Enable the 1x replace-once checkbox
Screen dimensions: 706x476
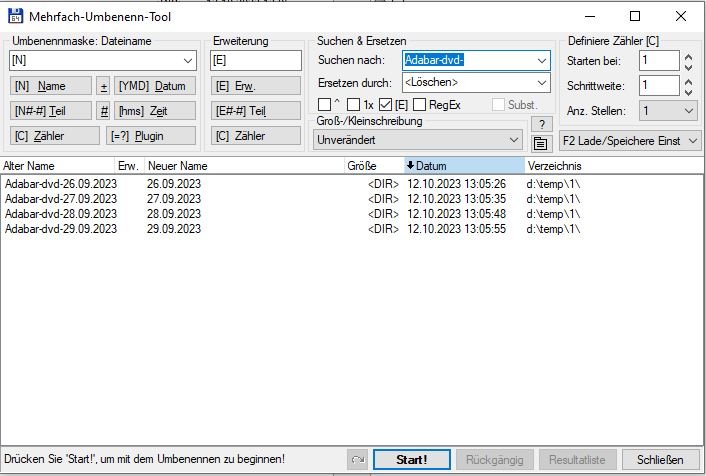coord(353,105)
